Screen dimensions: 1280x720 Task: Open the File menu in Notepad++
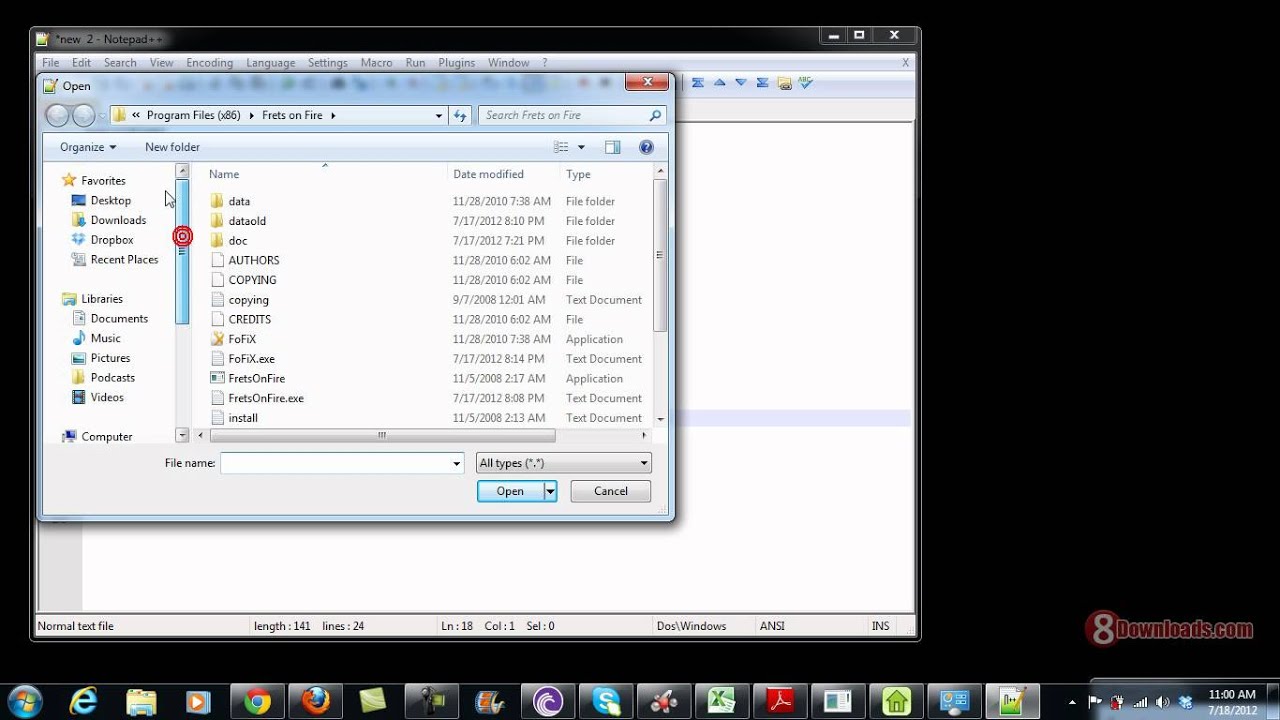coord(50,63)
